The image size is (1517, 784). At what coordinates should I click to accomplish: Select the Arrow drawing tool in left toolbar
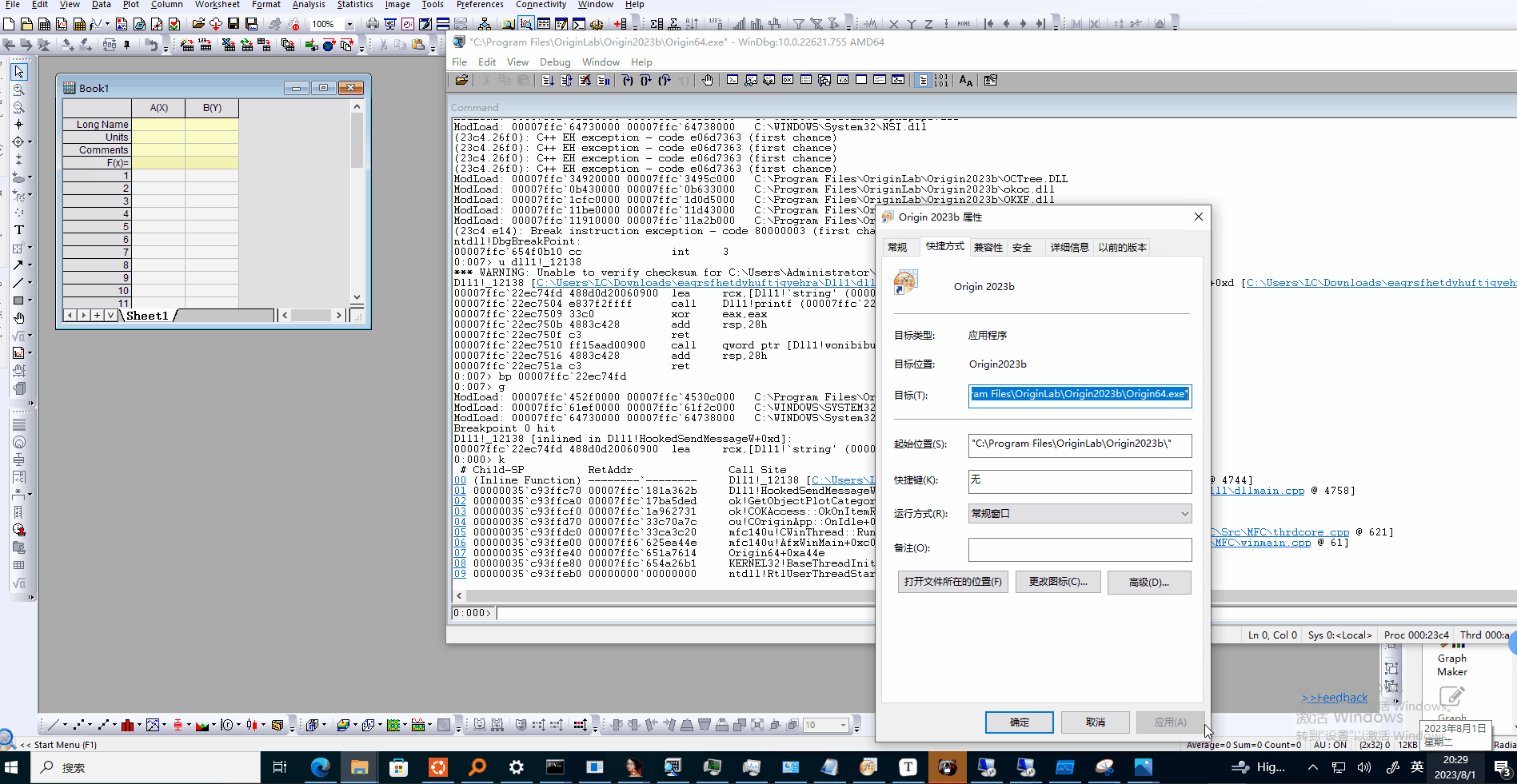click(18, 265)
